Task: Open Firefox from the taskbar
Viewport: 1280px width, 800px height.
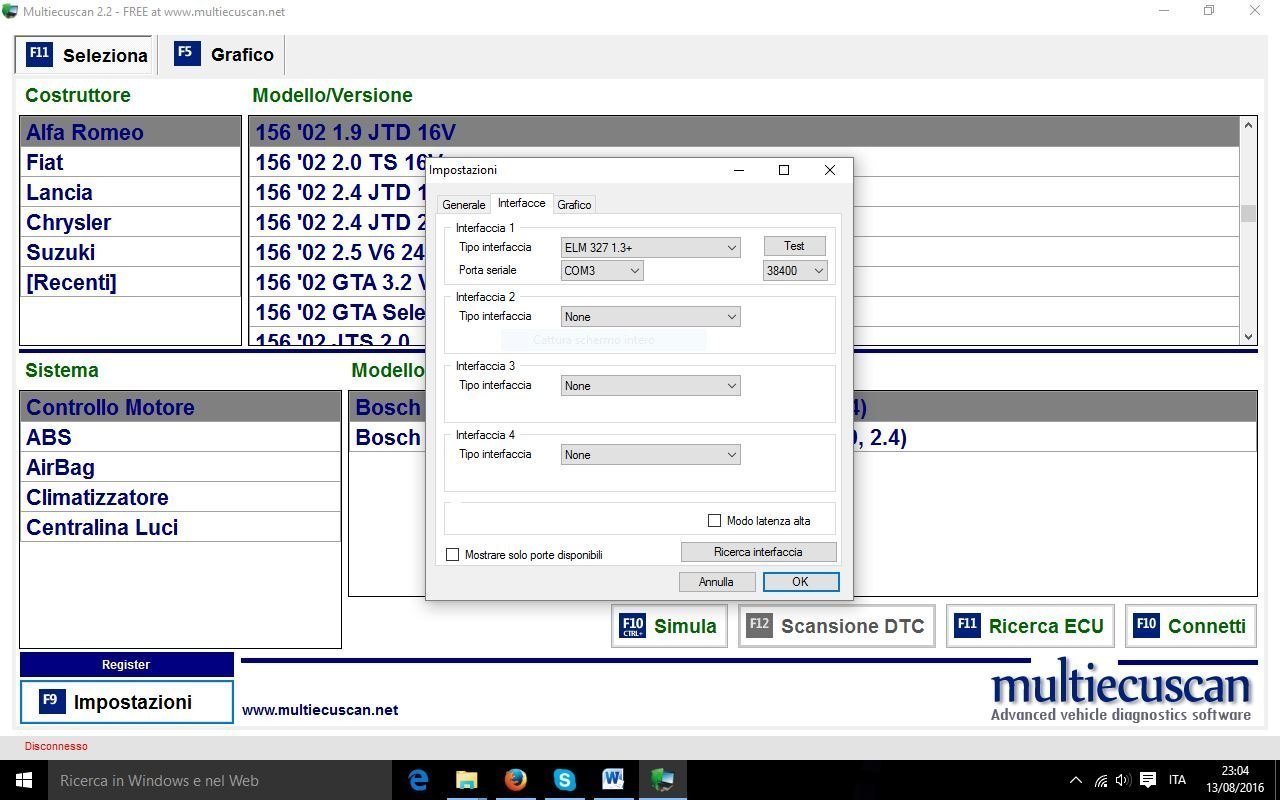Action: click(515, 780)
